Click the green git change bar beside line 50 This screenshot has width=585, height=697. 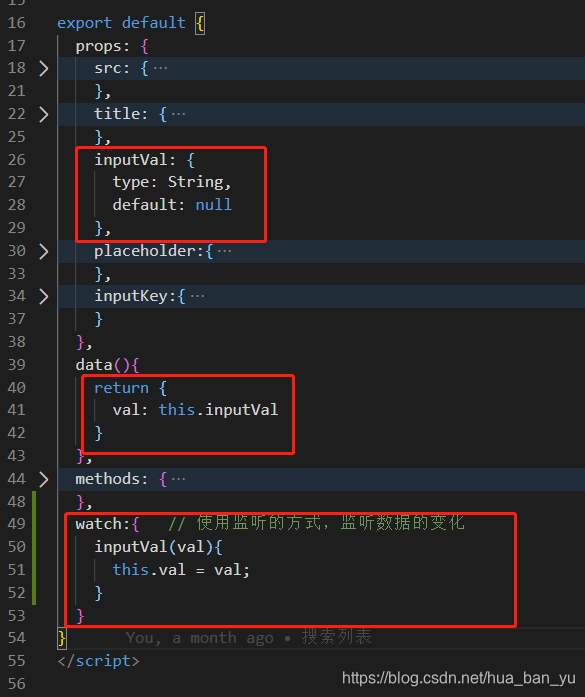[x=34, y=547]
